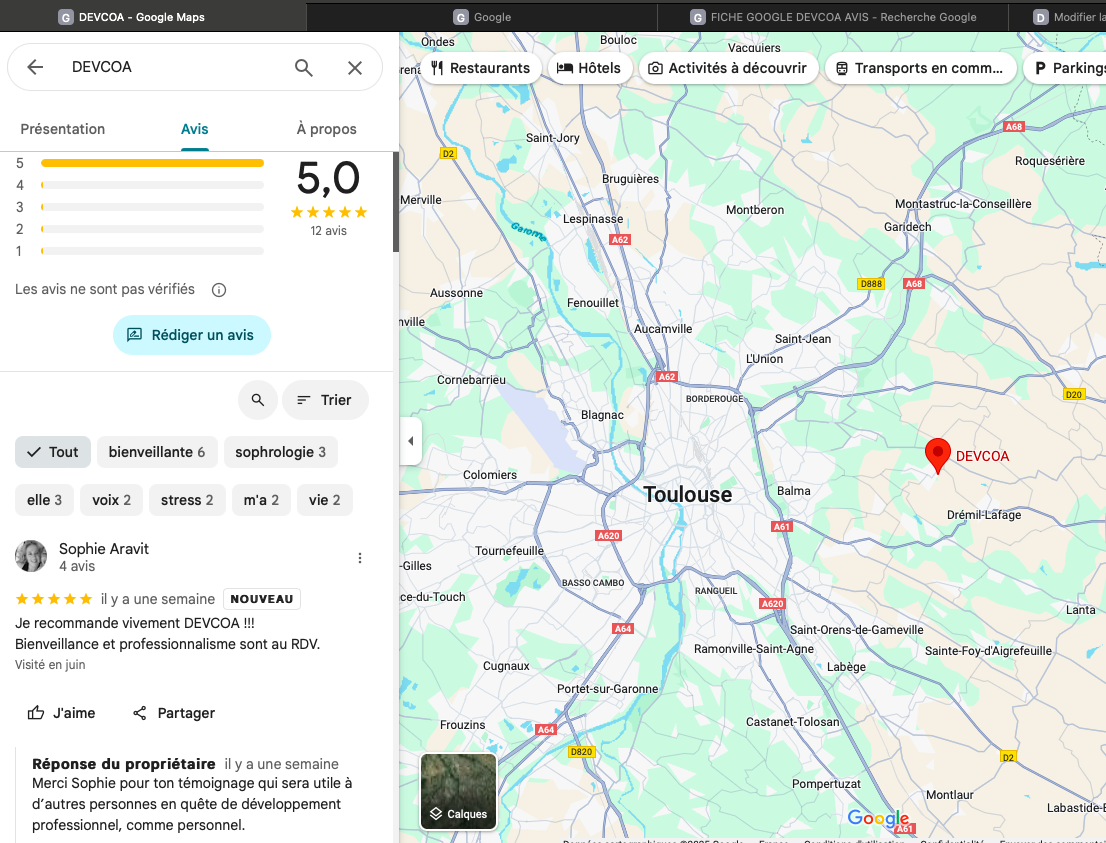
Task: Click the red DEVCOA map pin
Action: pos(937,454)
